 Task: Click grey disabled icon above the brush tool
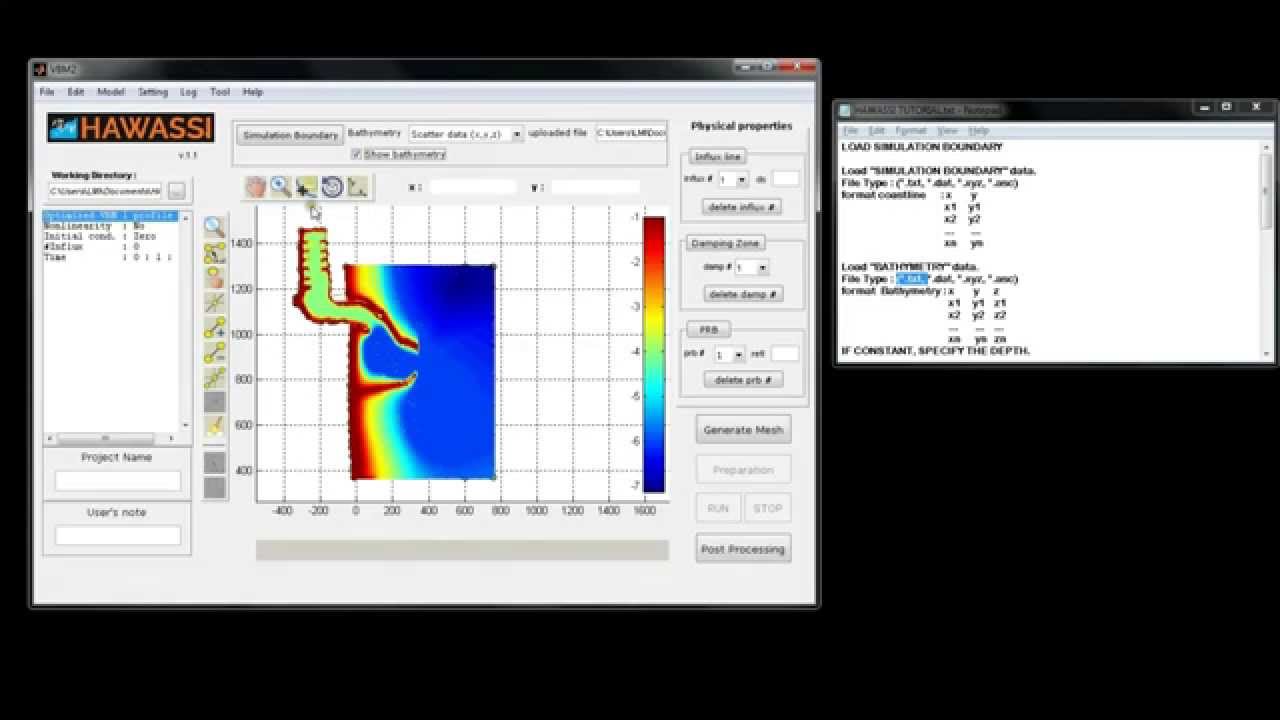(215, 403)
